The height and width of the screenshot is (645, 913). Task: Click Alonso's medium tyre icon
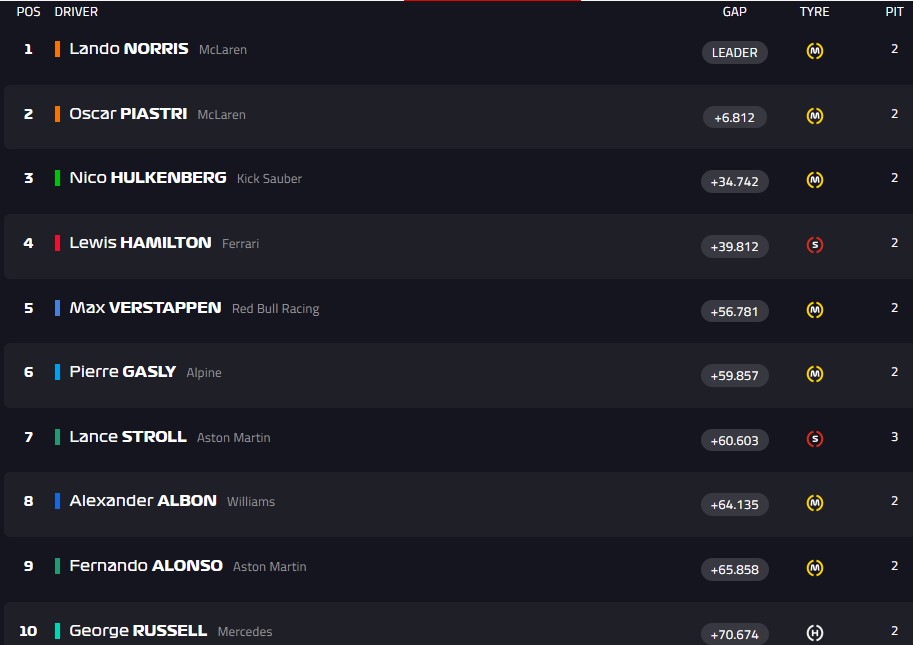coord(815,568)
